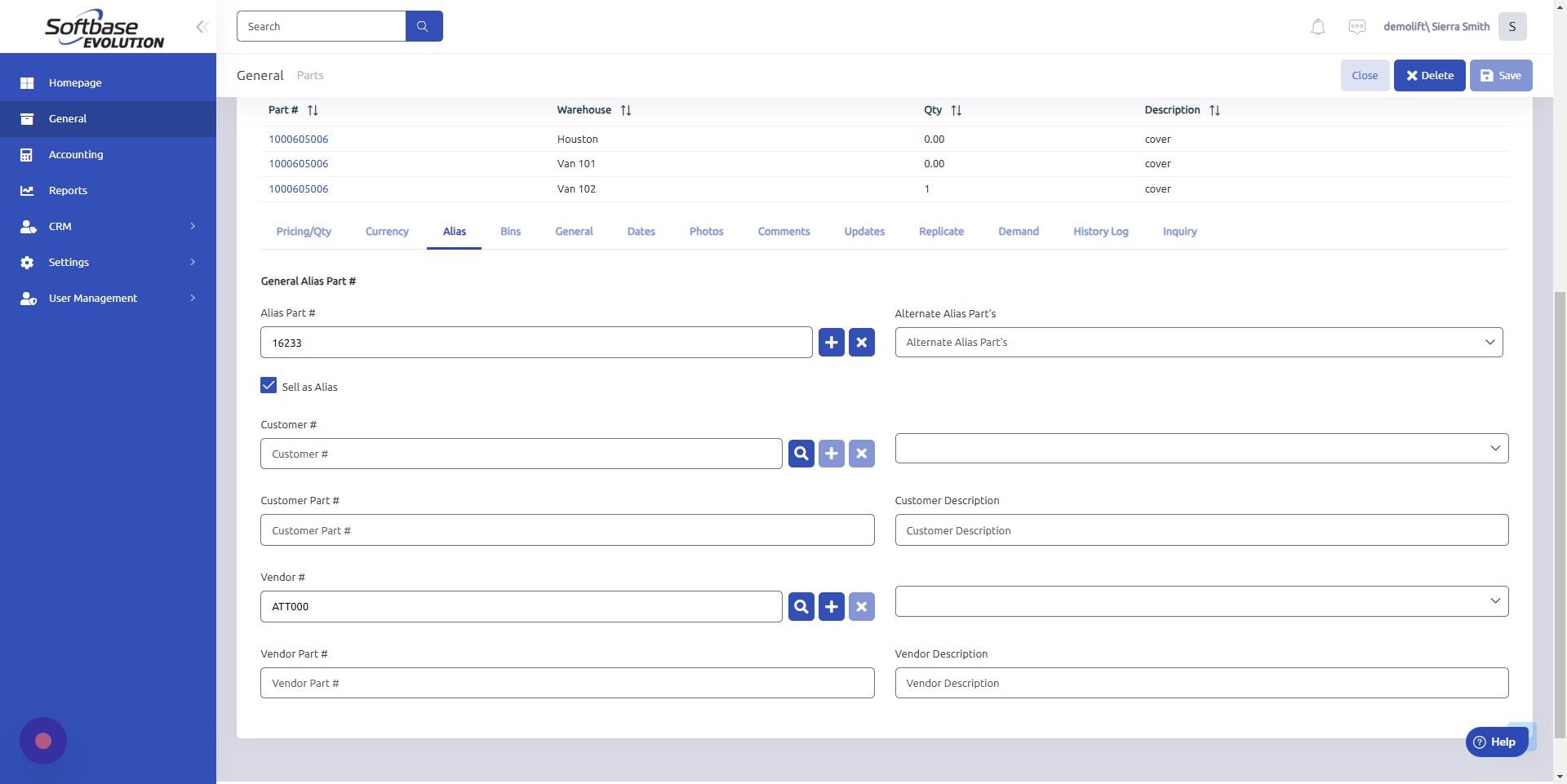Click the CRM people icon
1567x784 pixels.
28,226
